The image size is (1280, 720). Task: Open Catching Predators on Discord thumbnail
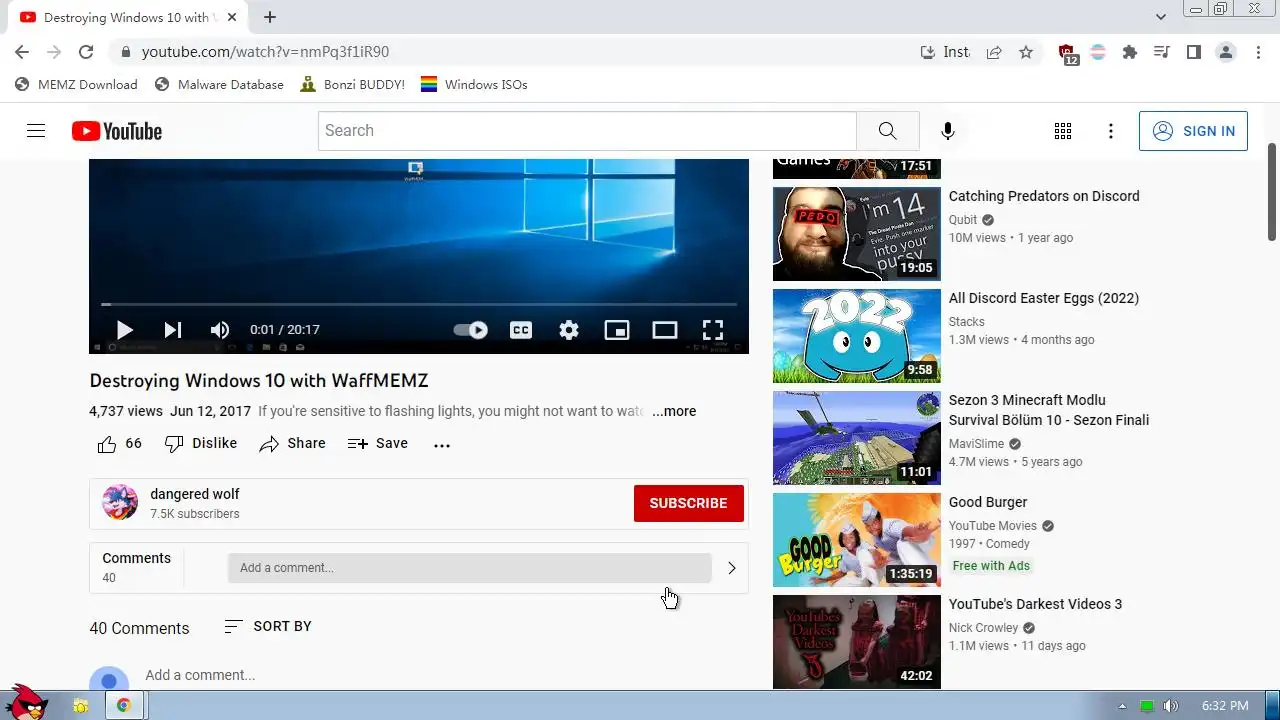(x=857, y=234)
